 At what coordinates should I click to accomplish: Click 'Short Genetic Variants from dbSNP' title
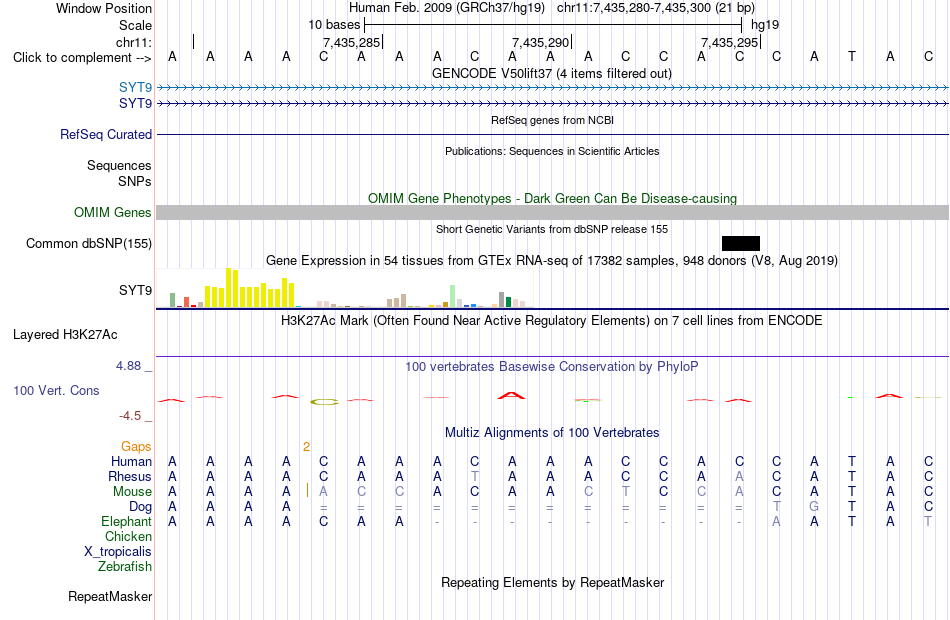552,229
